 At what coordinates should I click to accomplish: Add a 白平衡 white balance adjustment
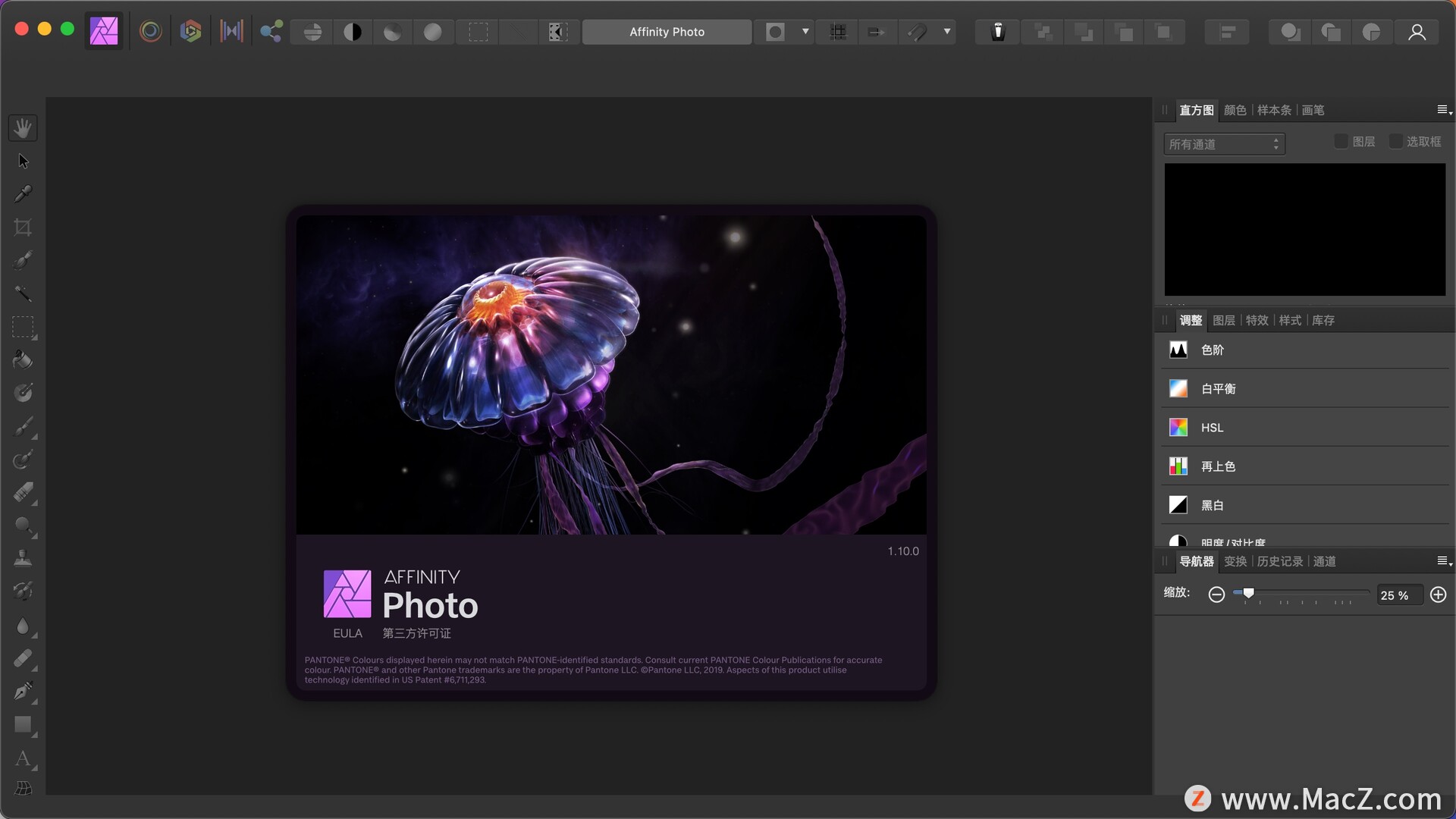pos(1305,389)
